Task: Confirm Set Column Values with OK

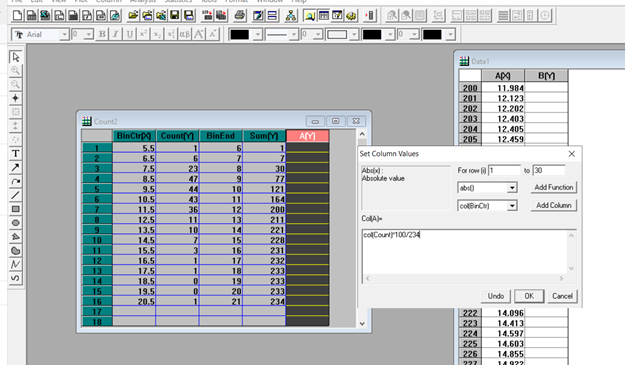Action: pyautogui.click(x=529, y=296)
